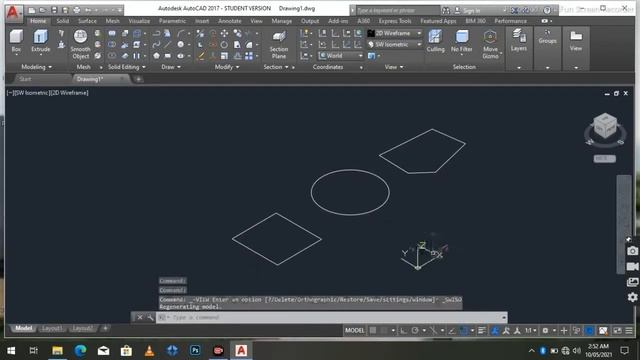Click the Save quick access icon
This screenshot has width=640, height=360.
point(54,10)
